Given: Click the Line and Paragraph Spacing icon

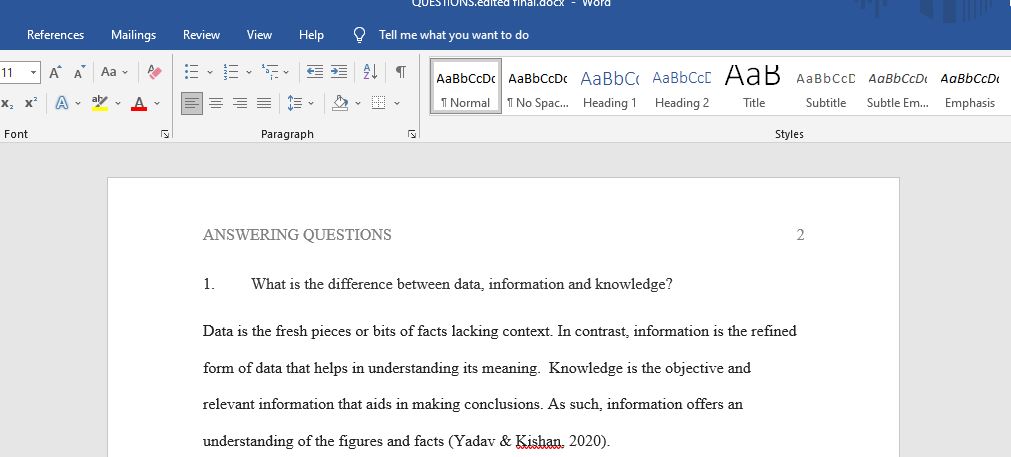Looking at the screenshot, I should tap(295, 103).
